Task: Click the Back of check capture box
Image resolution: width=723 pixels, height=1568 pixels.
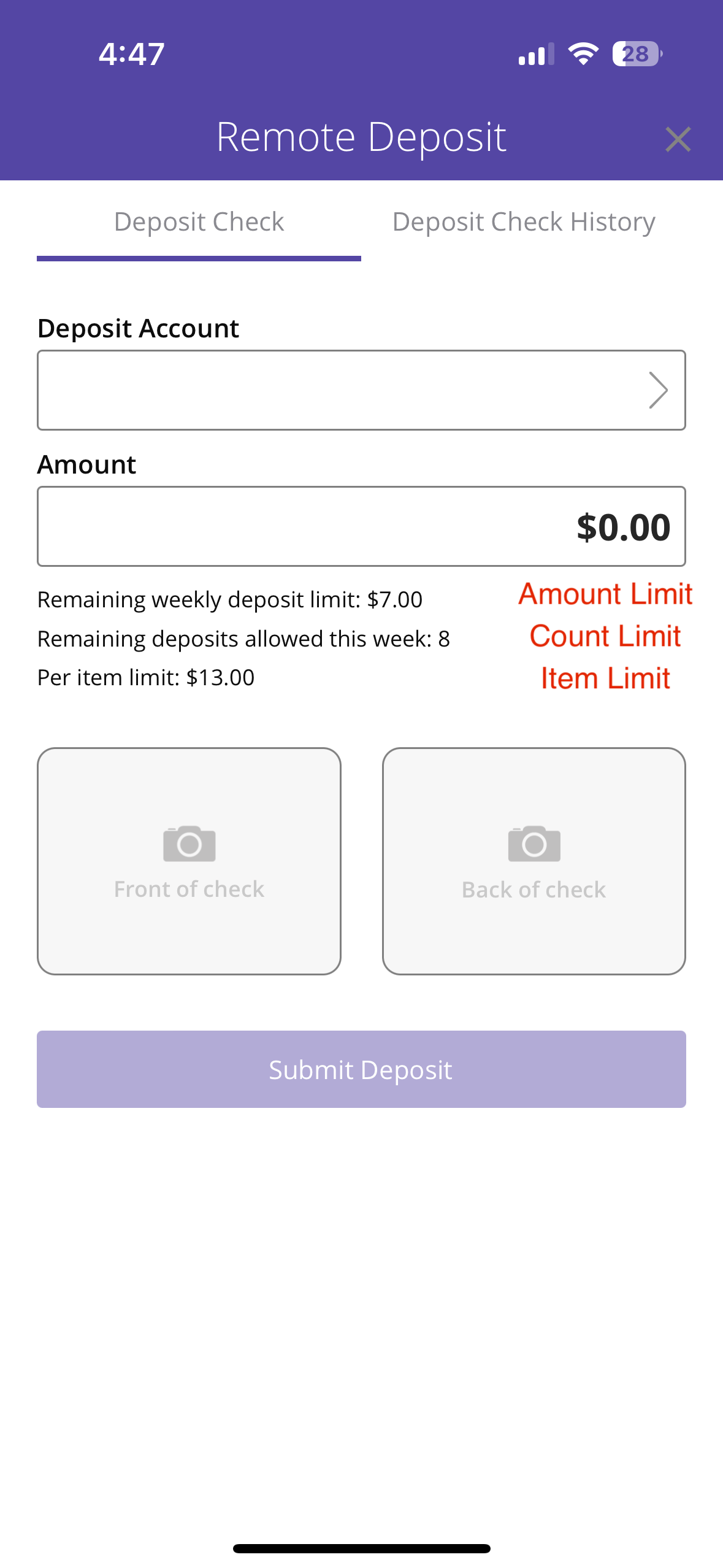Action: tap(534, 861)
